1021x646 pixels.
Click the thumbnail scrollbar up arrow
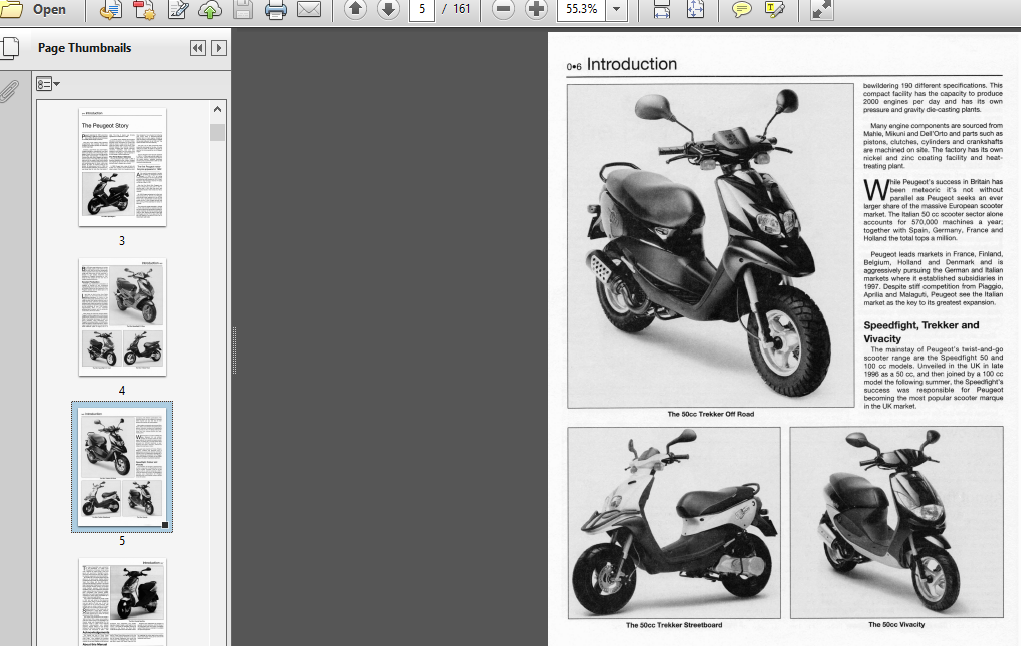217,109
